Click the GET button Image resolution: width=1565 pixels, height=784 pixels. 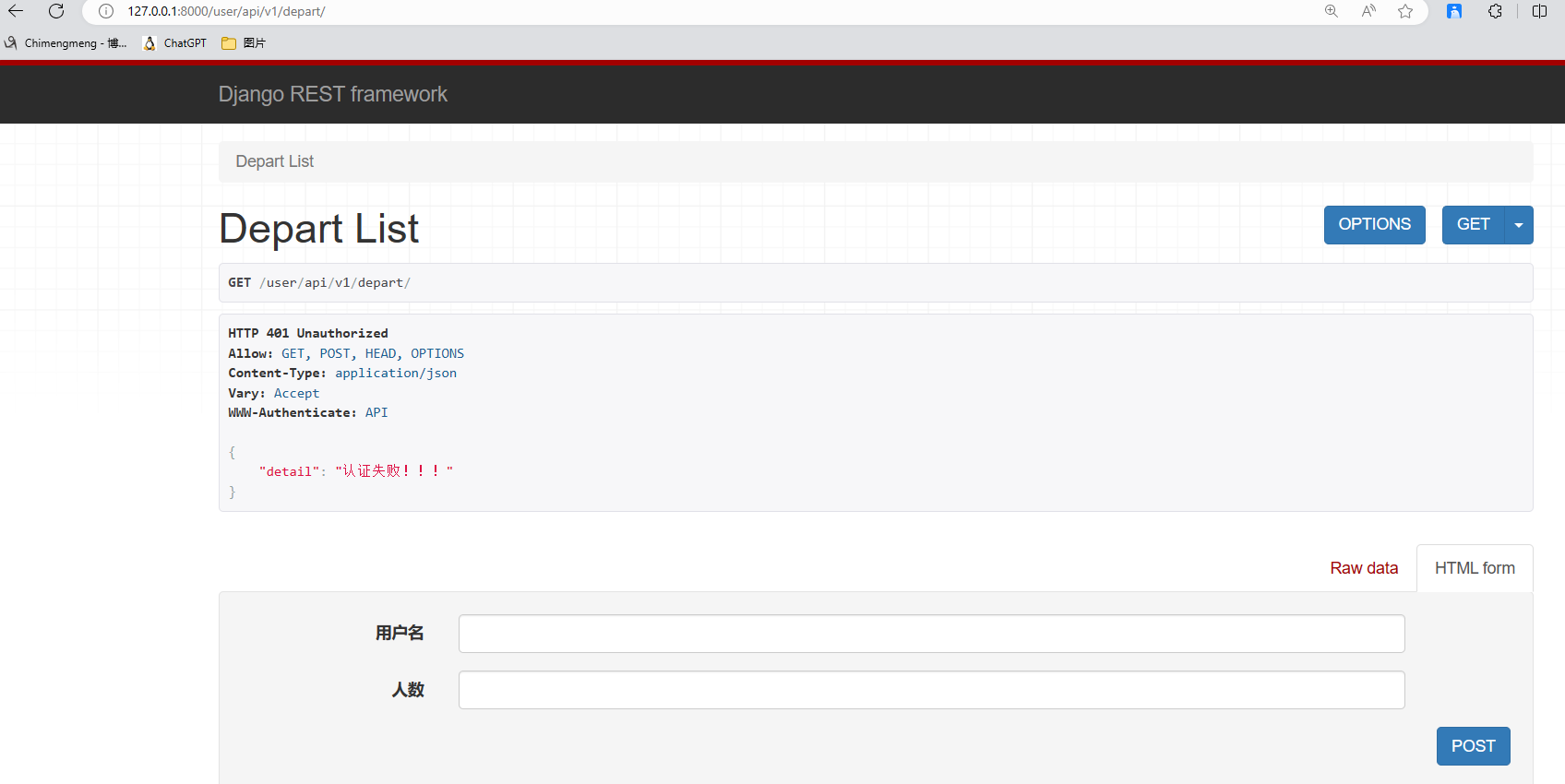[x=1473, y=225]
